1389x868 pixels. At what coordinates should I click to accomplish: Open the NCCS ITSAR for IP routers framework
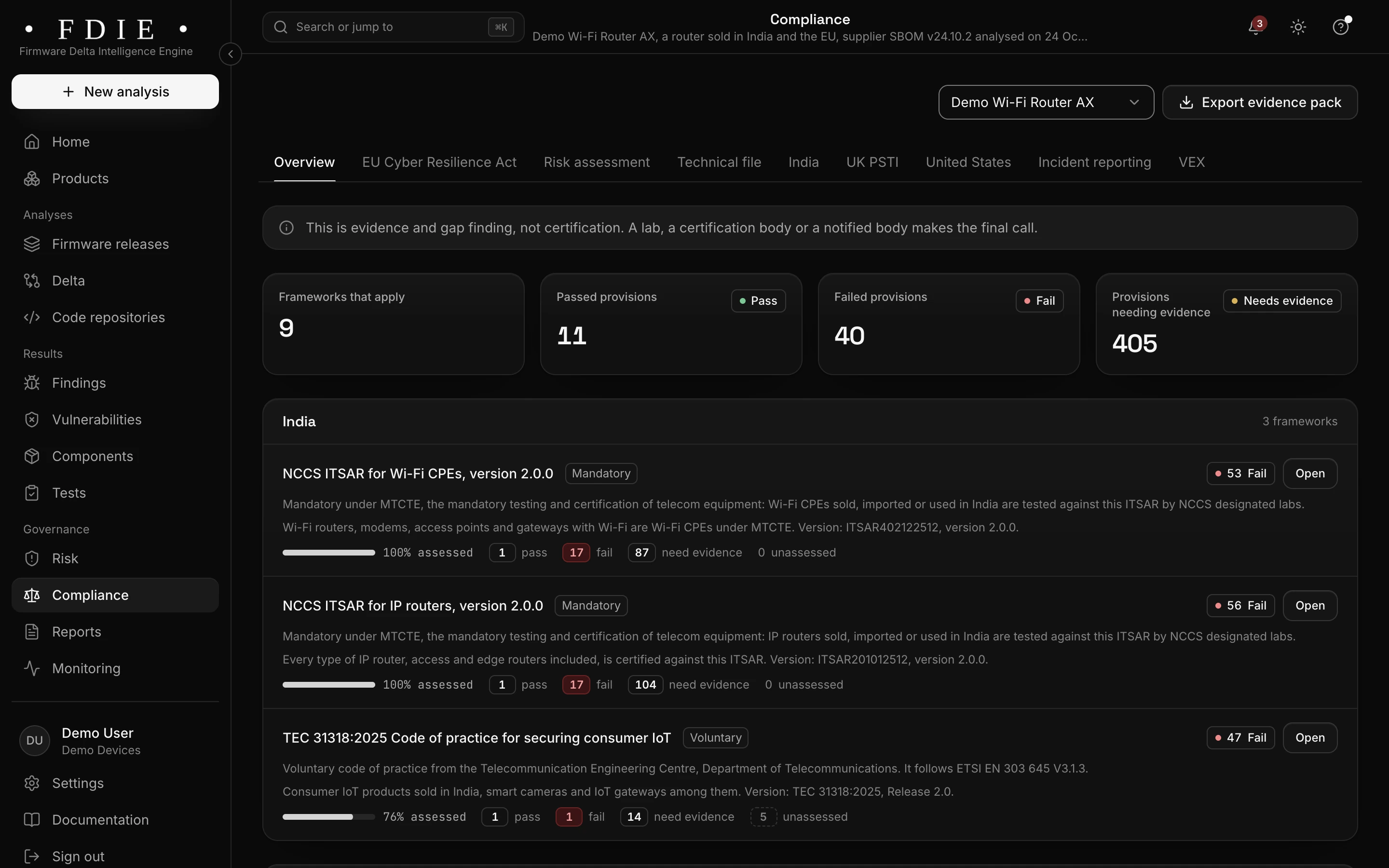tap(1310, 606)
